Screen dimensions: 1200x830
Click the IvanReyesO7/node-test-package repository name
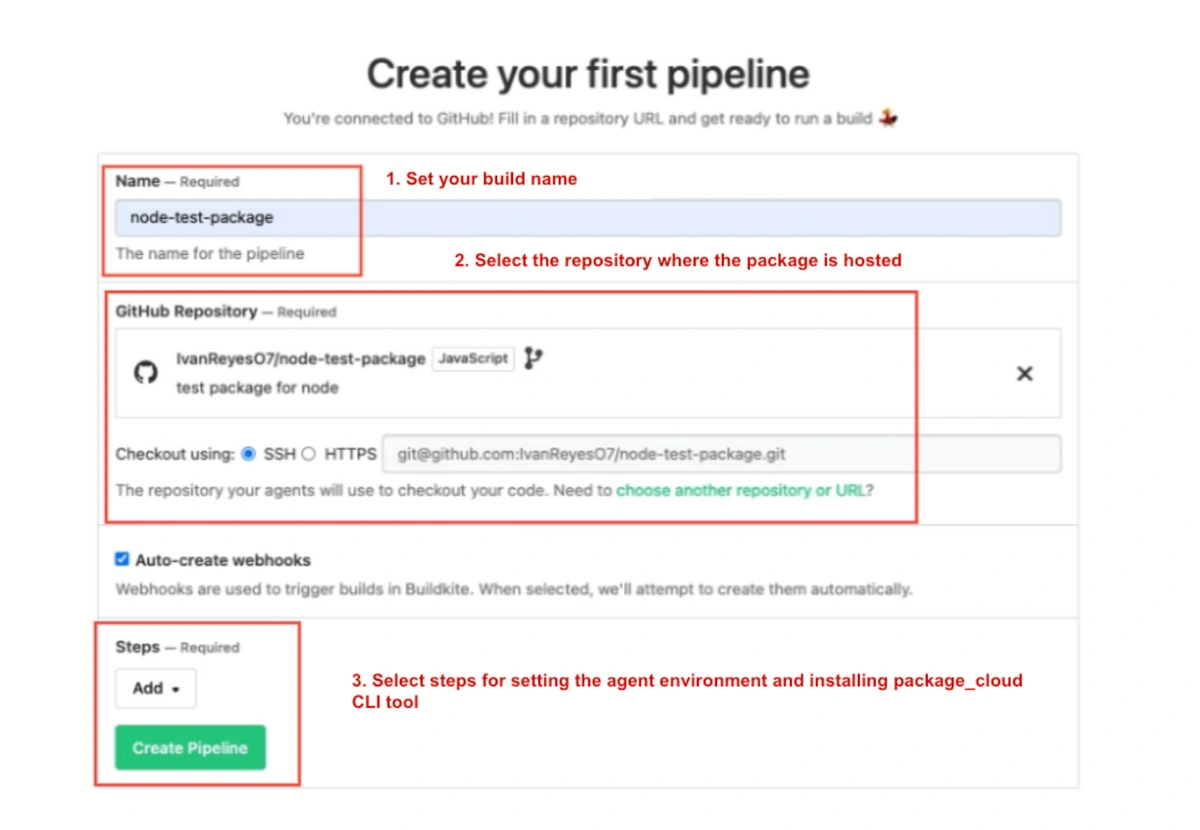(x=301, y=359)
